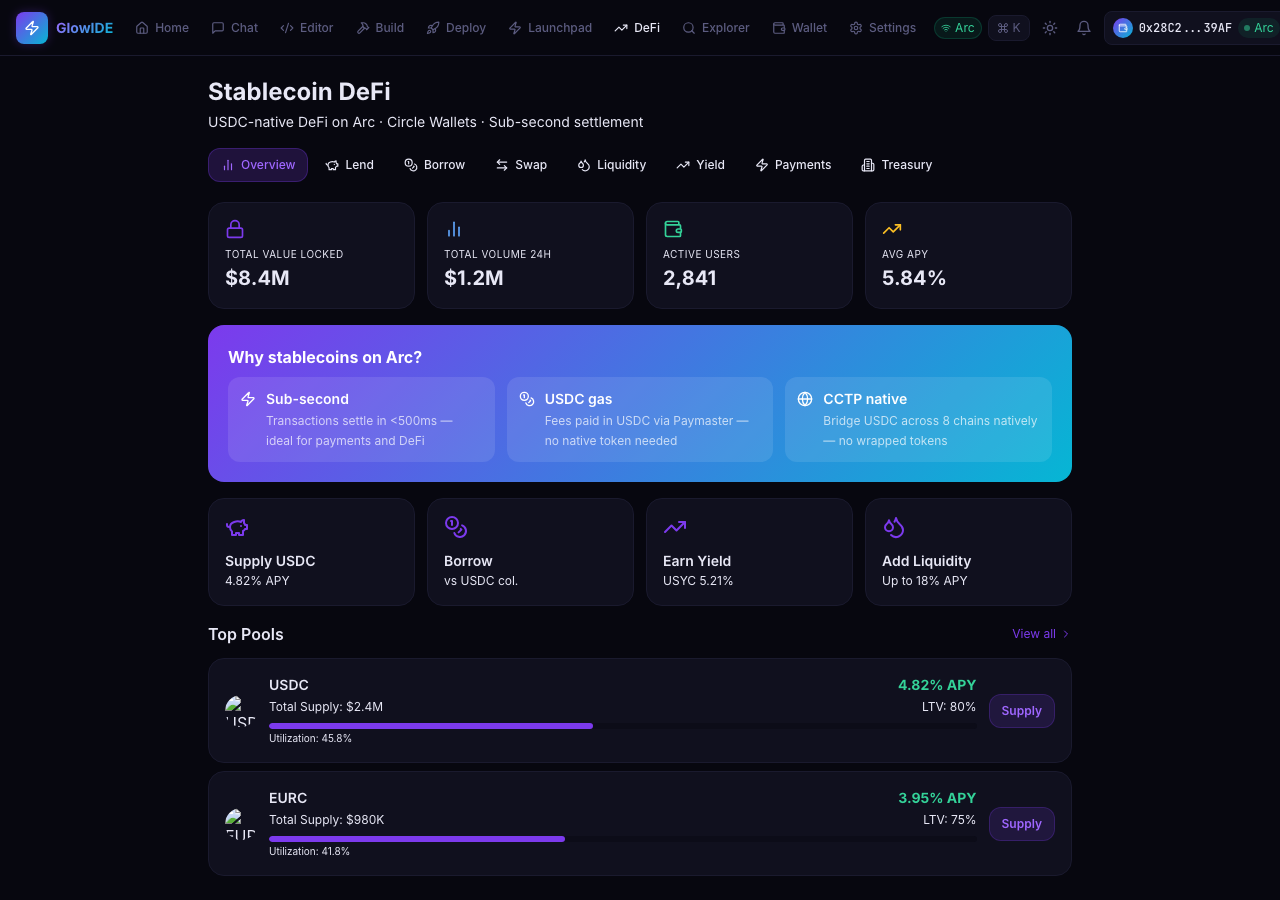Click the wallet avatar icon beside the address
1280x900 pixels.
click(x=1123, y=28)
